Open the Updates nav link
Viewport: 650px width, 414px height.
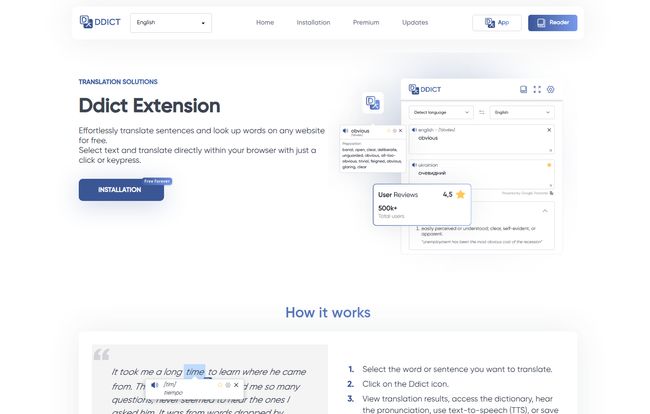(x=415, y=22)
